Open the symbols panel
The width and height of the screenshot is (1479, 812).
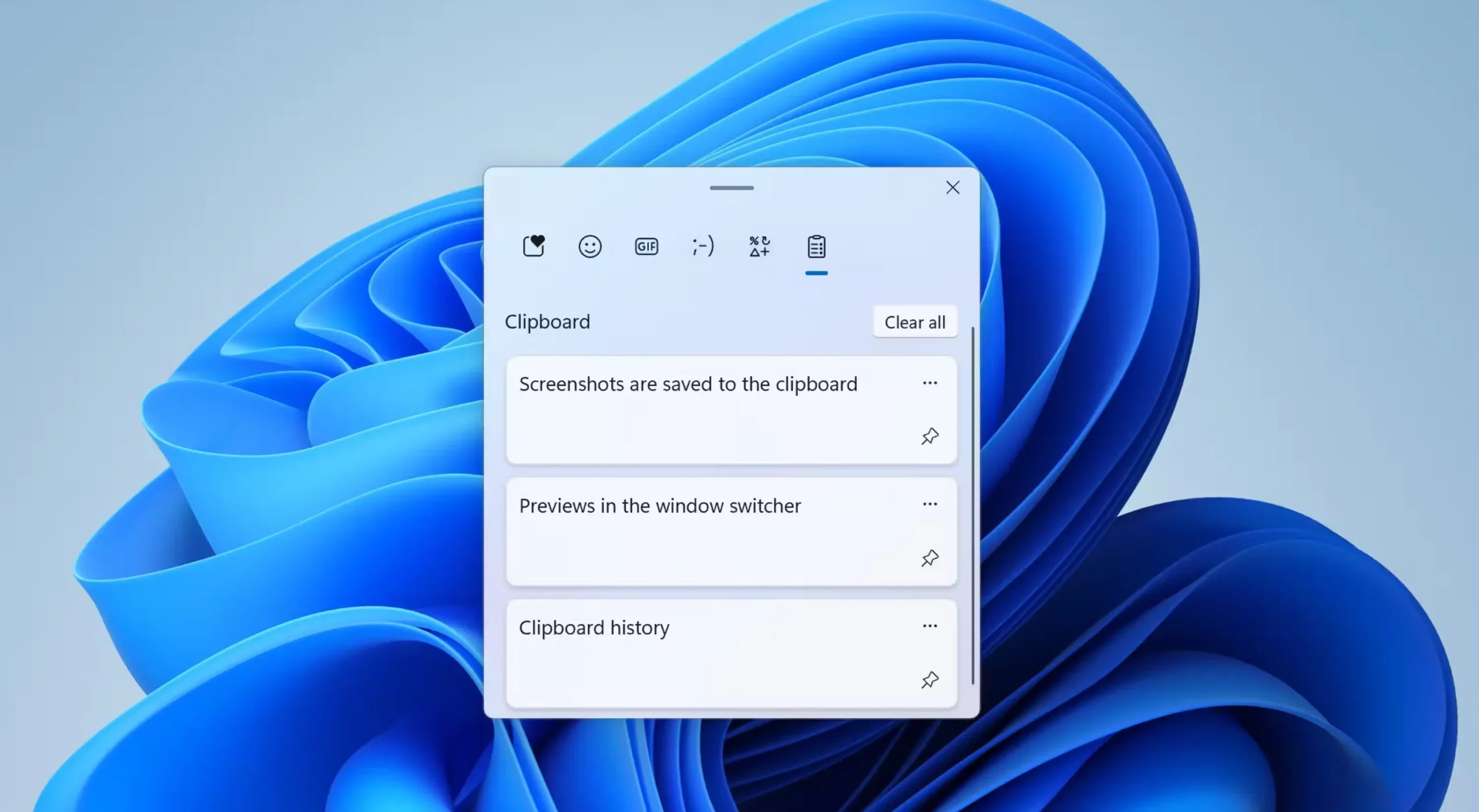coord(759,246)
